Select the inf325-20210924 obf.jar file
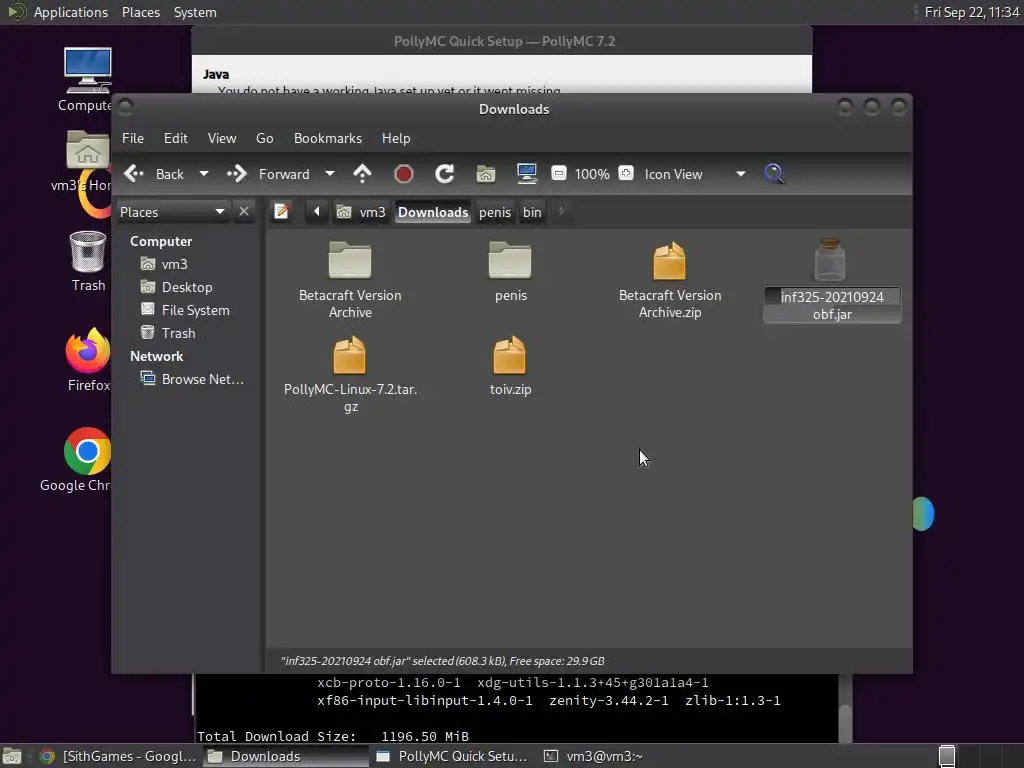The image size is (1024, 768). click(831, 280)
